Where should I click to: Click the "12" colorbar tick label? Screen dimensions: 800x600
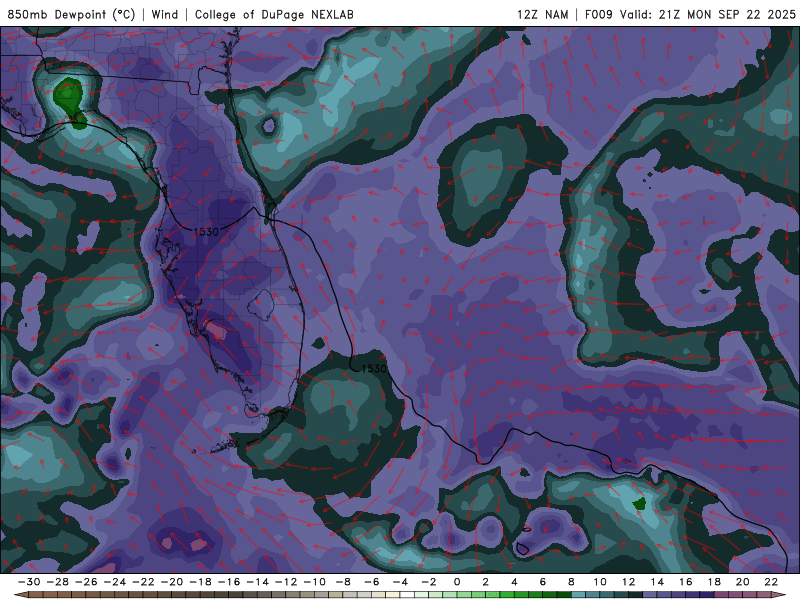coord(629,582)
